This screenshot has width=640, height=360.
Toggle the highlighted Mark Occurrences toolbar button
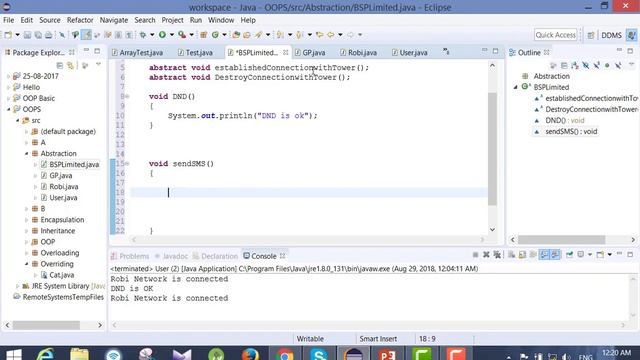point(86,35)
